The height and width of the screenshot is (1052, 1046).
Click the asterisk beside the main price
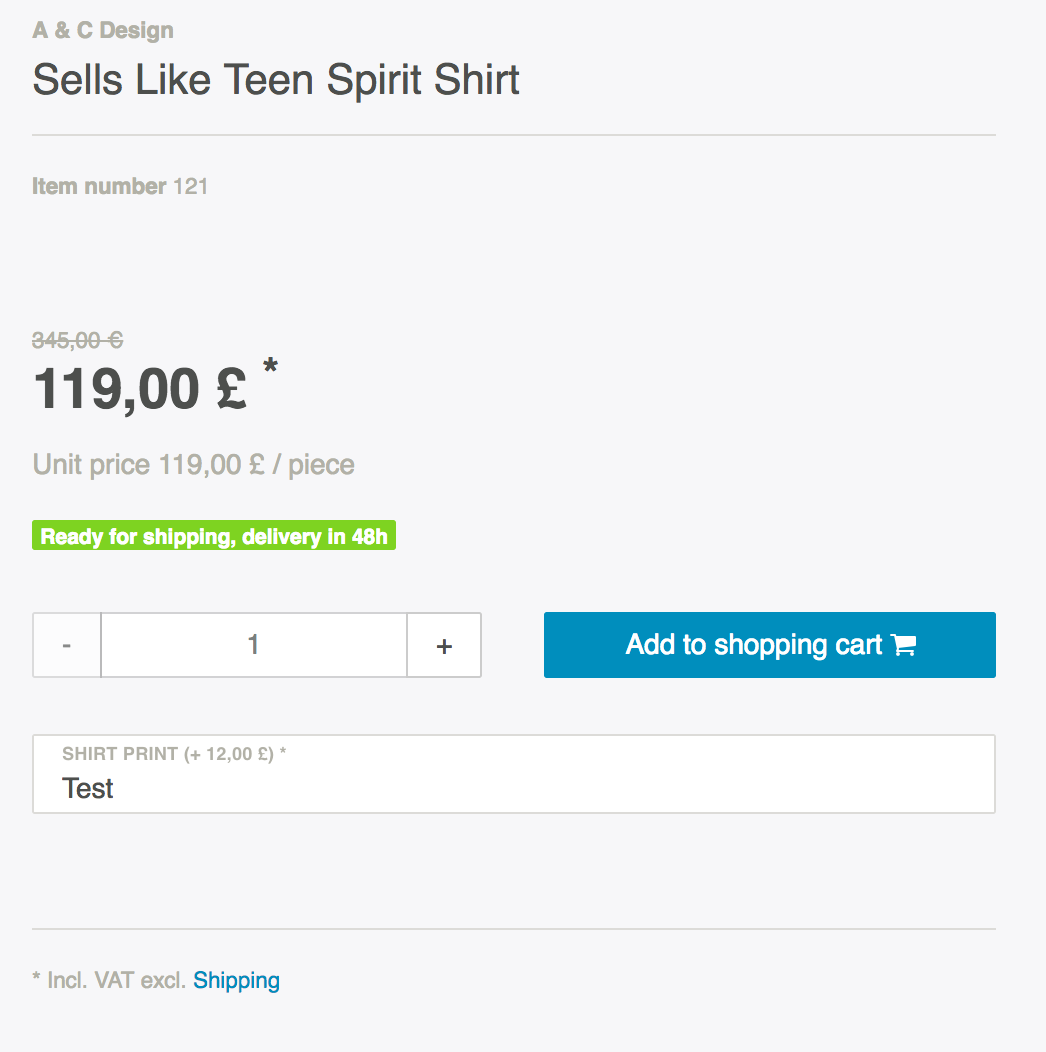270,367
